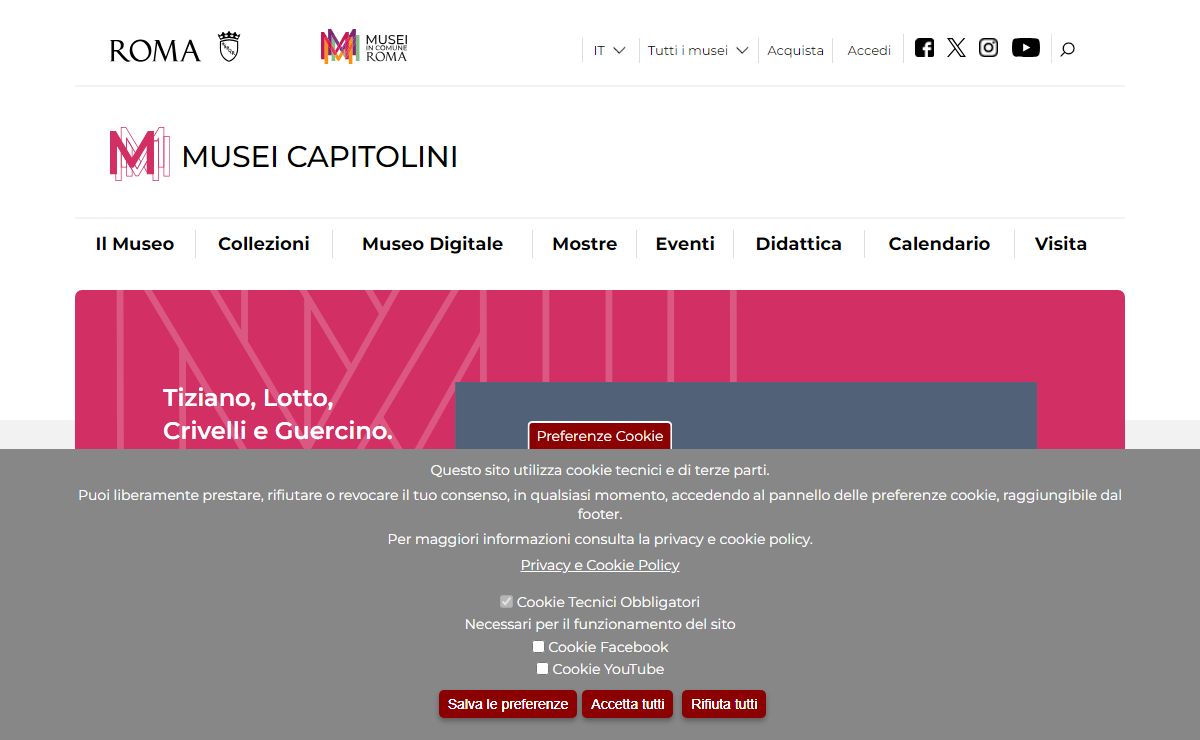Open the YouTube social icon
The image size is (1200, 740).
tap(1026, 48)
